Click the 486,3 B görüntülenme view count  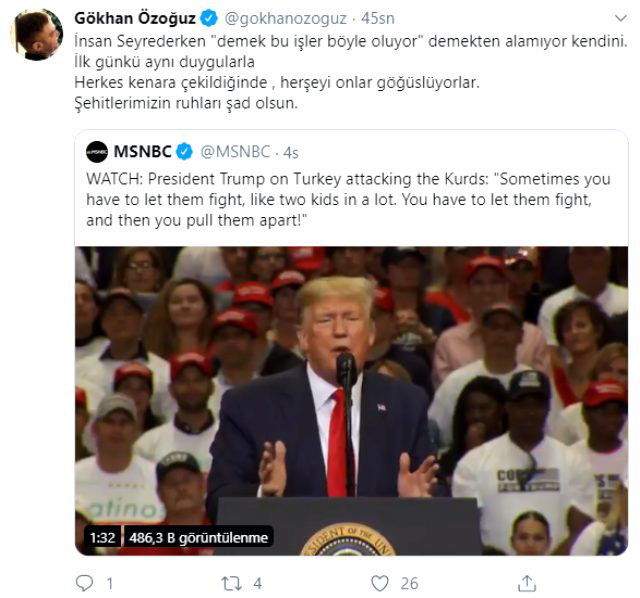click(198, 538)
